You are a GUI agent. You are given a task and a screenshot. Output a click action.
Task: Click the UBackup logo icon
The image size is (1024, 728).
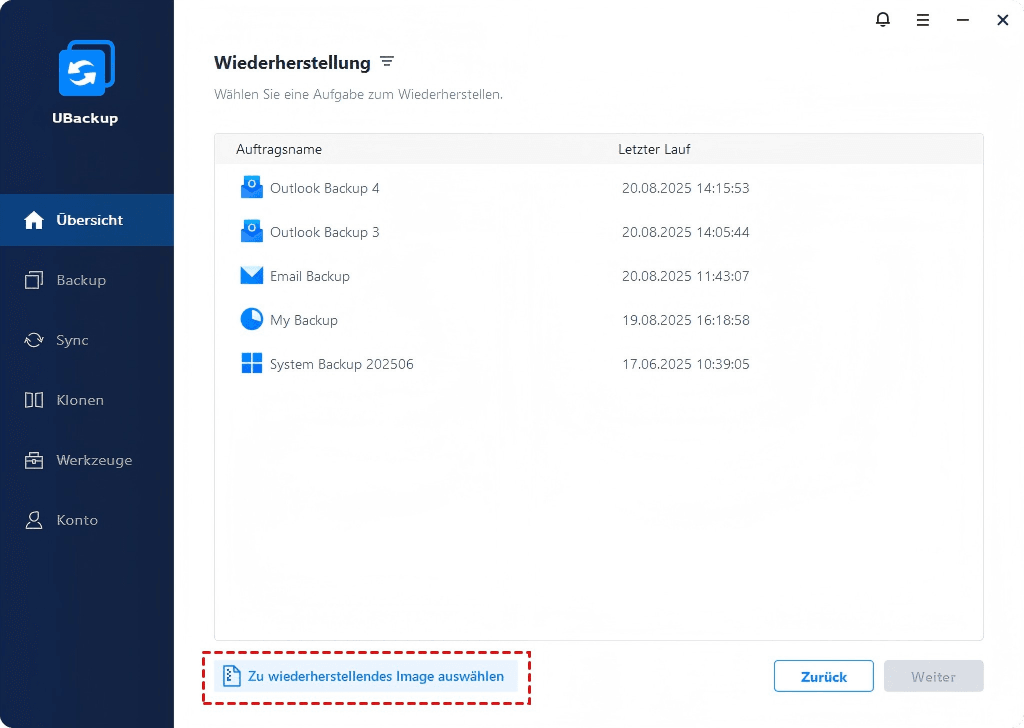(x=86, y=69)
